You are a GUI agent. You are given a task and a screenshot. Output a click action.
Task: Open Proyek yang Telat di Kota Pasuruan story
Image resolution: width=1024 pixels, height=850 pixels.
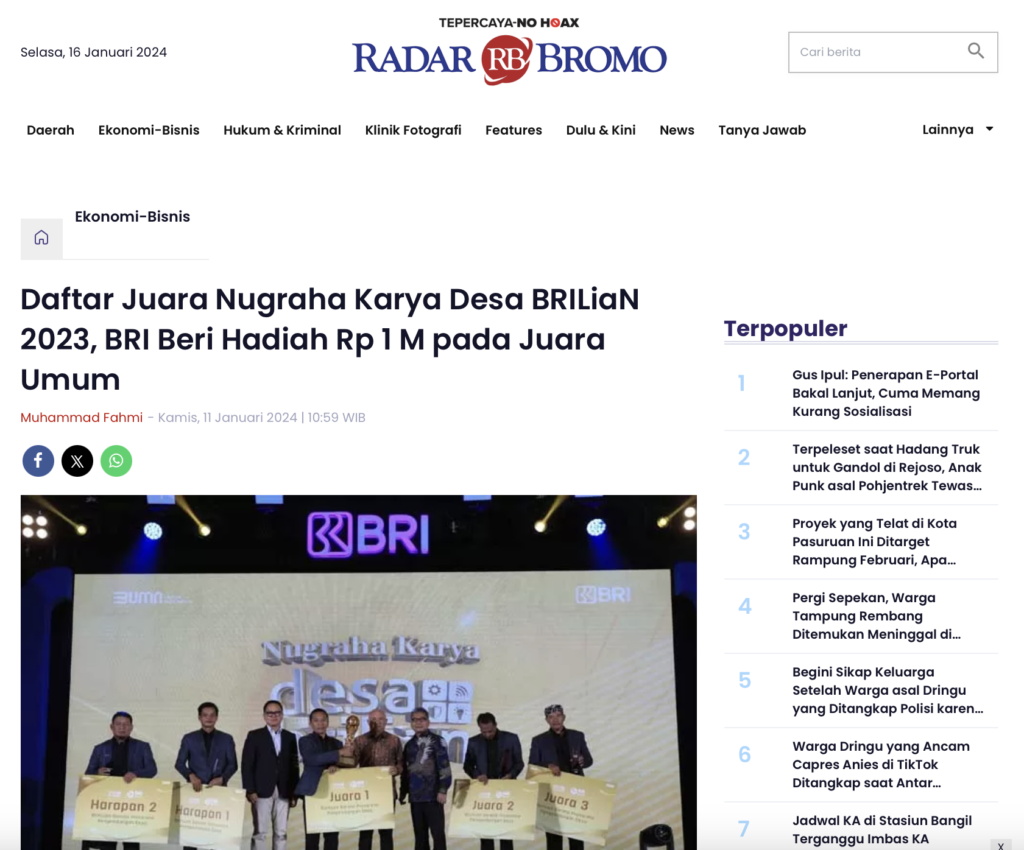click(874, 542)
